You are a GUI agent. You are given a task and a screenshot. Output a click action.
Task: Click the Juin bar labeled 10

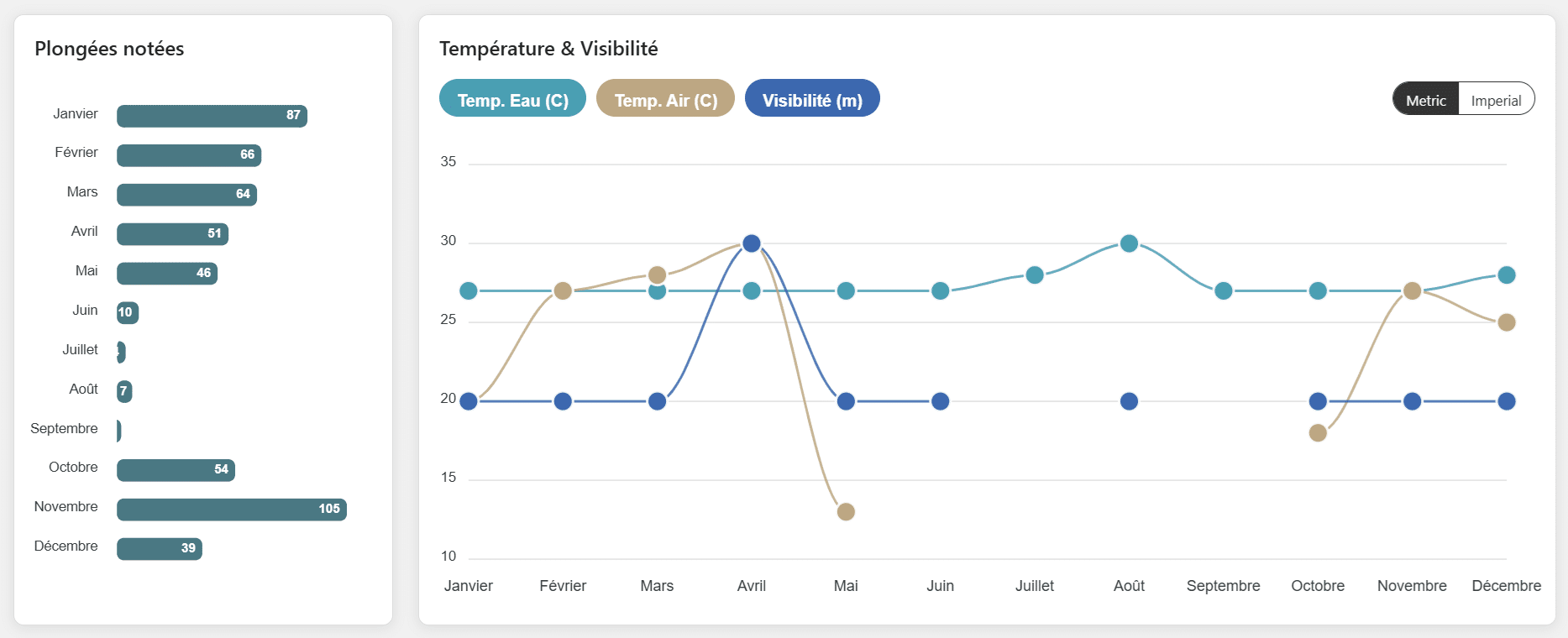[x=127, y=312]
